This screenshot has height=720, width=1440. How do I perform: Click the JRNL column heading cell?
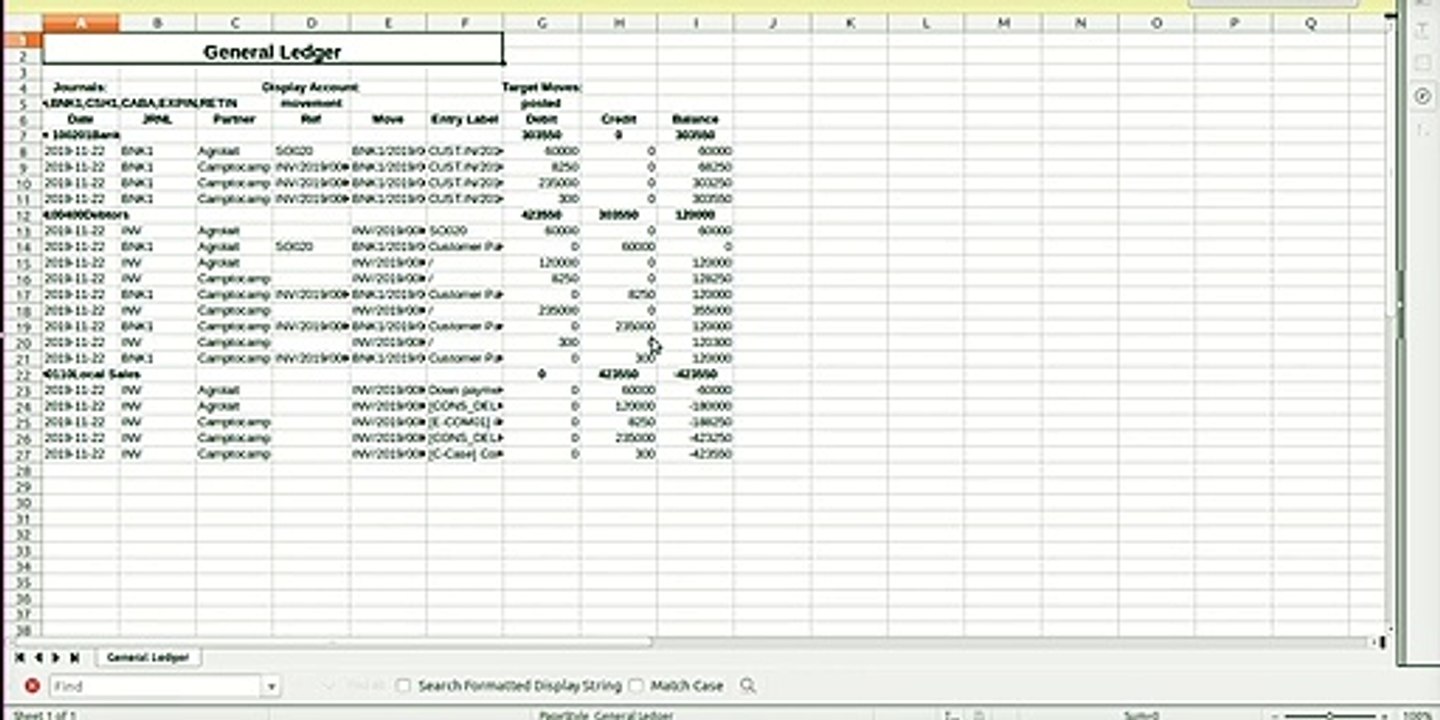[x=158, y=119]
